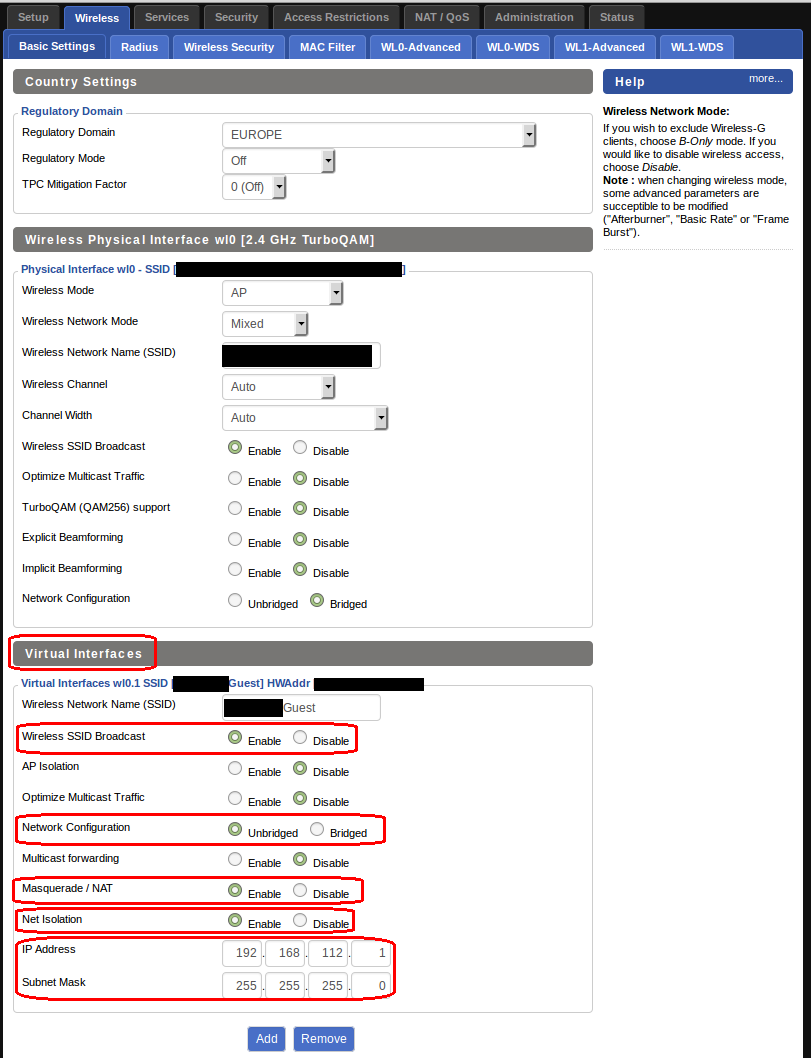The image size is (811, 1058).
Task: Click the wl0 SSID name field
Action: (301, 356)
